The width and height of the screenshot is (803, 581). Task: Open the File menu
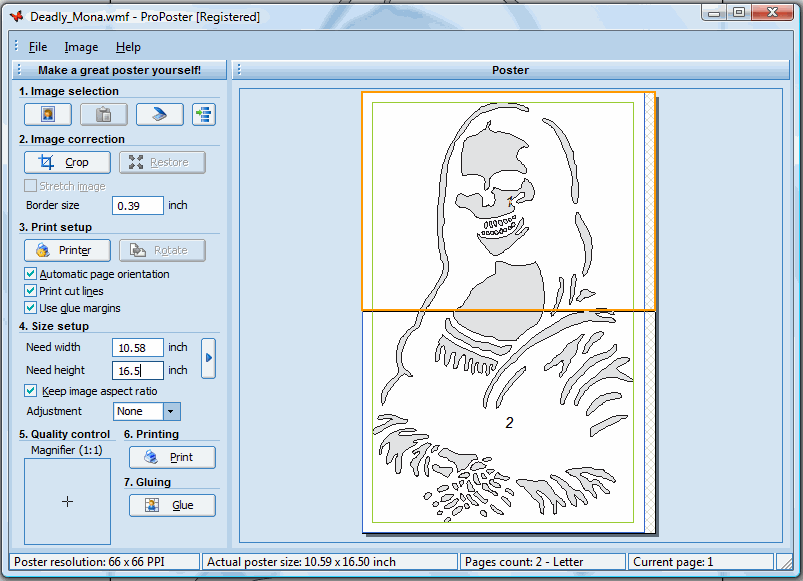tap(38, 47)
